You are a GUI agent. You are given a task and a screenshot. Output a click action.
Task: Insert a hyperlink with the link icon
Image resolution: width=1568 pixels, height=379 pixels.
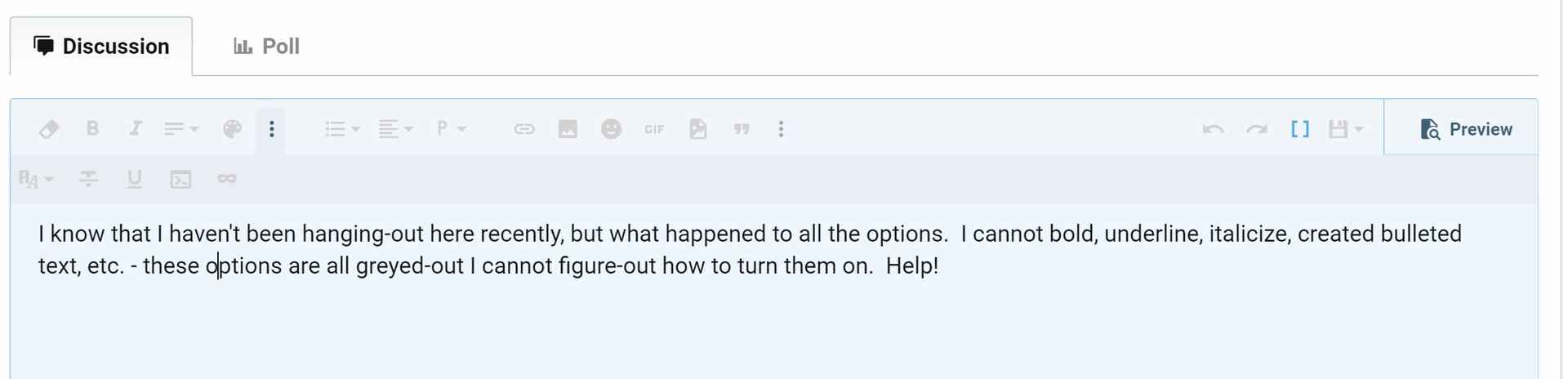tap(524, 129)
